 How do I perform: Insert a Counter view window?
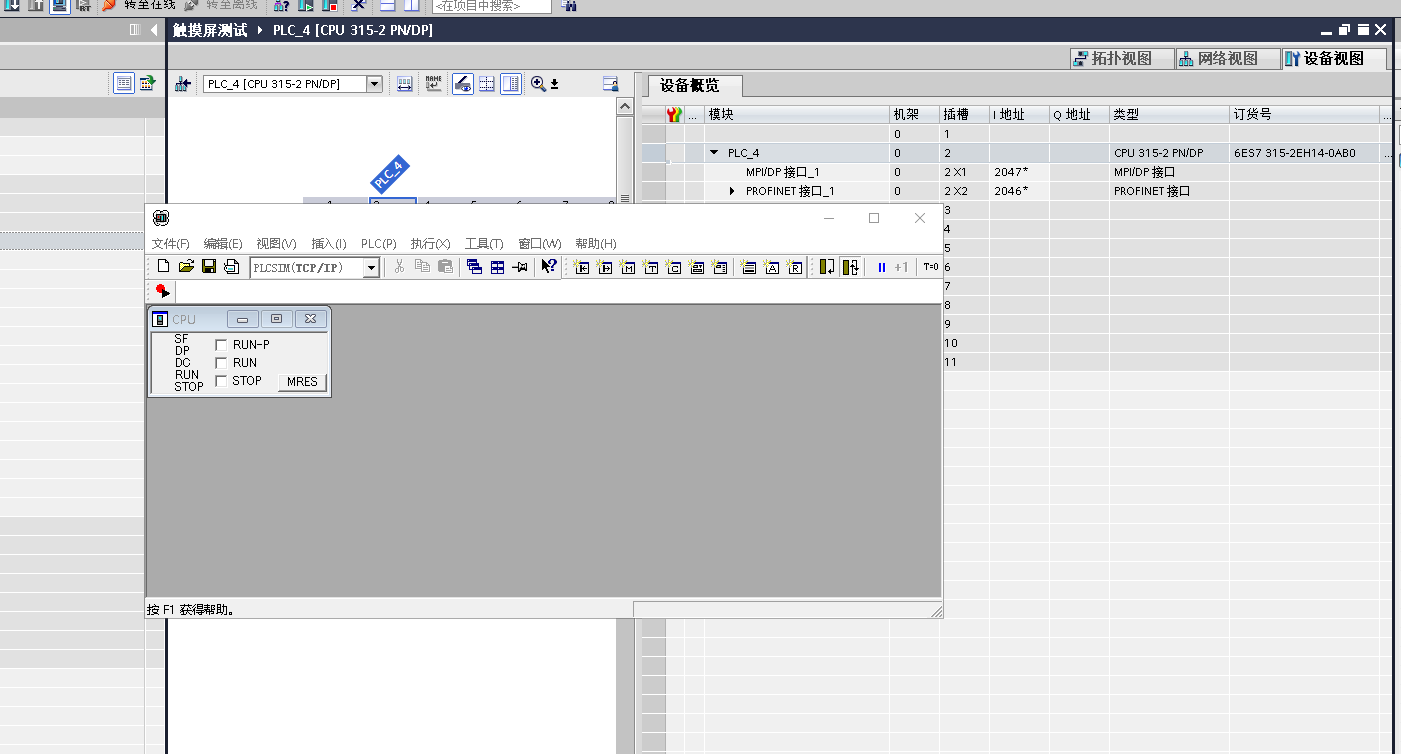(673, 267)
